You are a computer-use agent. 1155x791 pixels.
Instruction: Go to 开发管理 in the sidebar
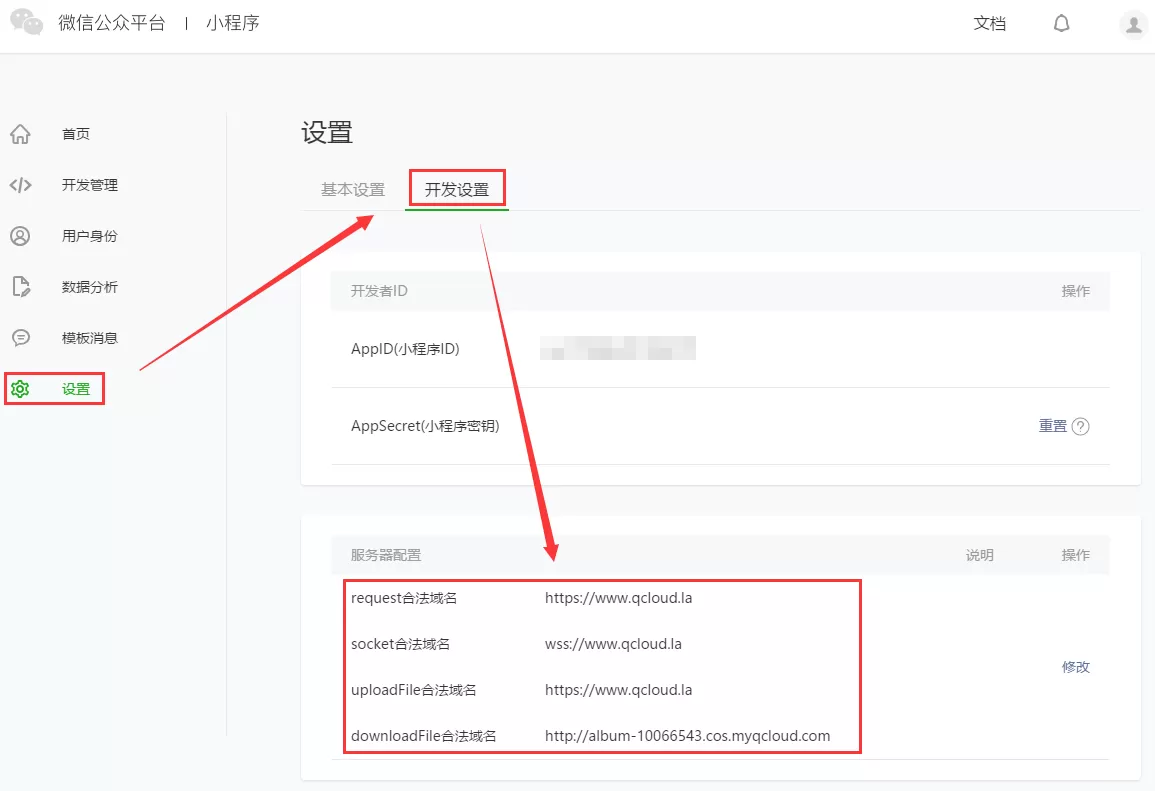pos(90,185)
